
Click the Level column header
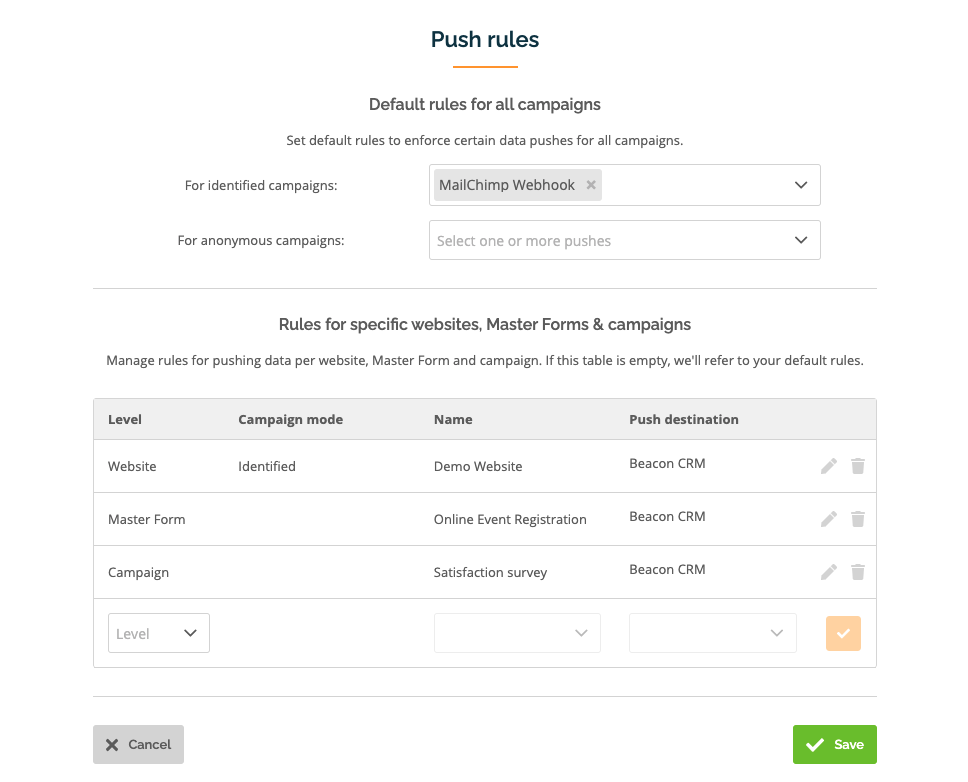pyautogui.click(x=125, y=420)
